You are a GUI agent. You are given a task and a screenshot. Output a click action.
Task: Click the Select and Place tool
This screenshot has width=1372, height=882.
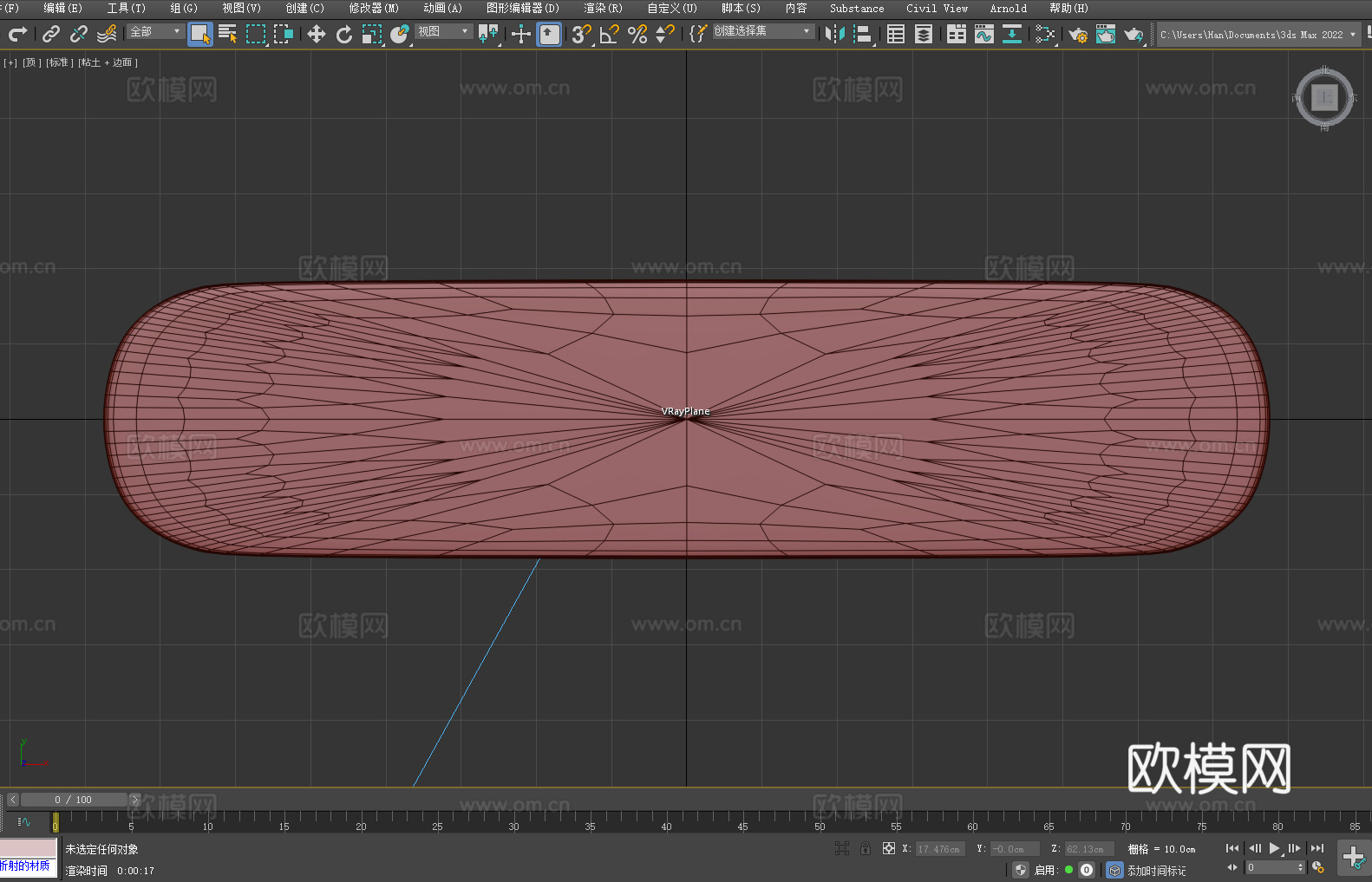coord(400,34)
